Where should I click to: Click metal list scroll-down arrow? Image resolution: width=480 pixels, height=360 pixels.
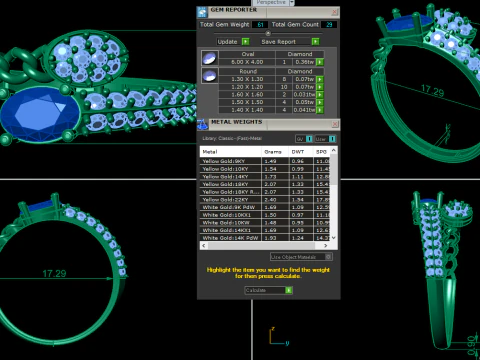coord(334,238)
